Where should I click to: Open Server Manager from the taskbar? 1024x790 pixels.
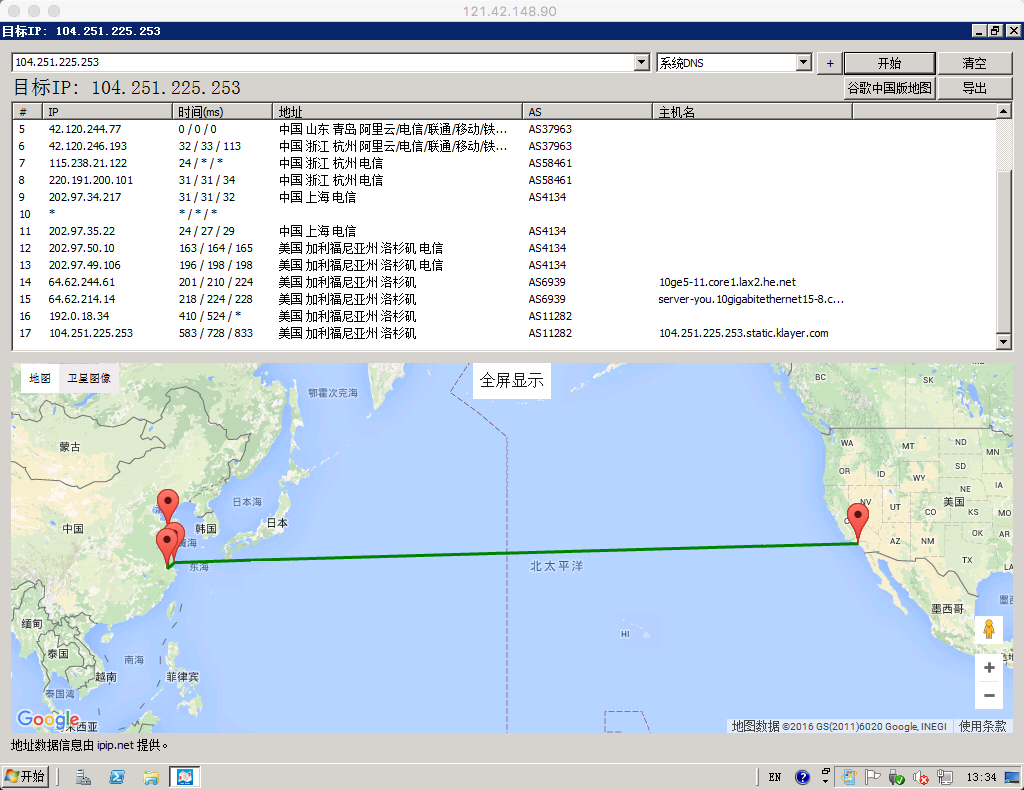point(83,776)
